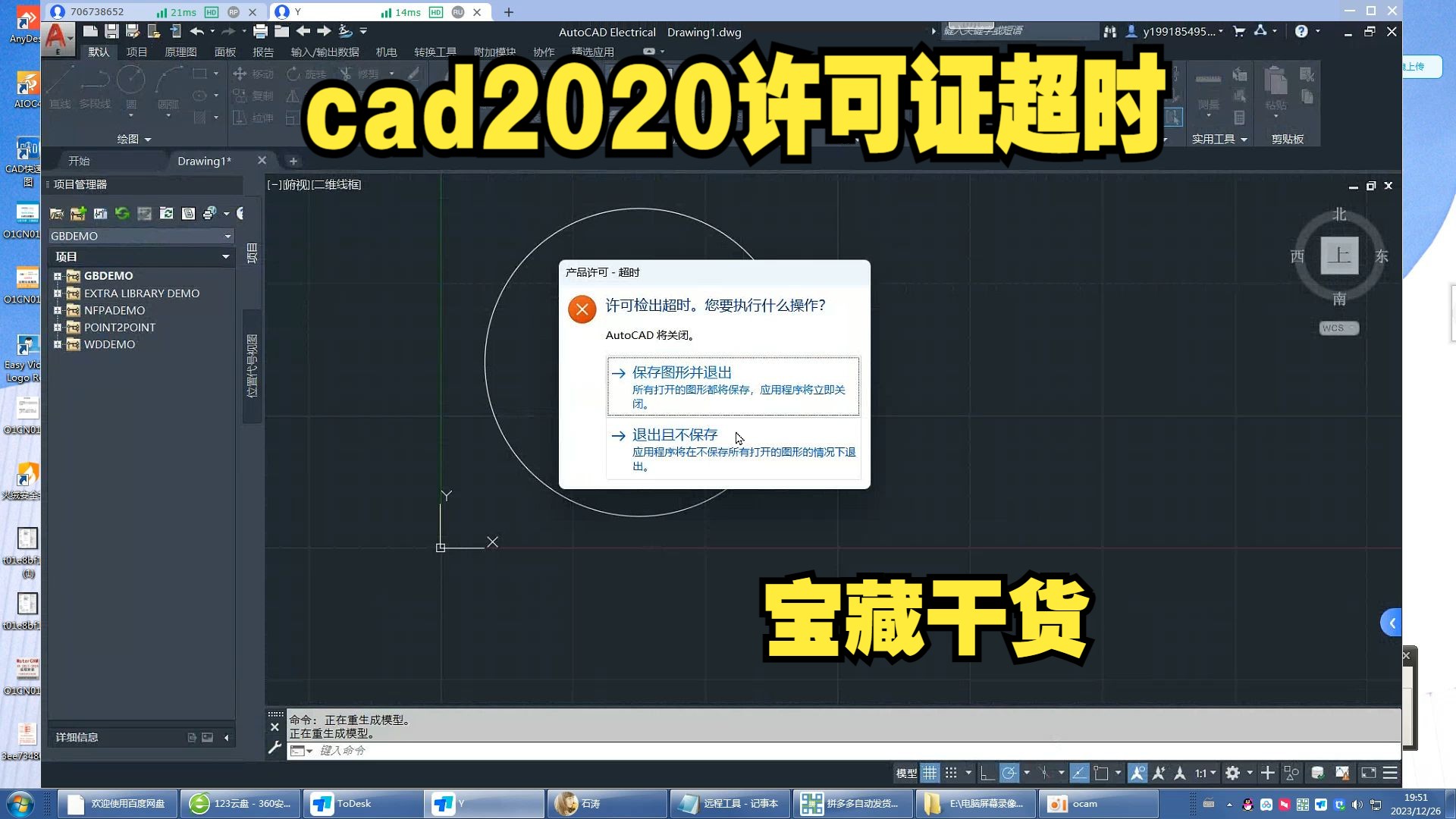
Task: Click the project refresh icon in Project Manager
Action: [x=122, y=214]
